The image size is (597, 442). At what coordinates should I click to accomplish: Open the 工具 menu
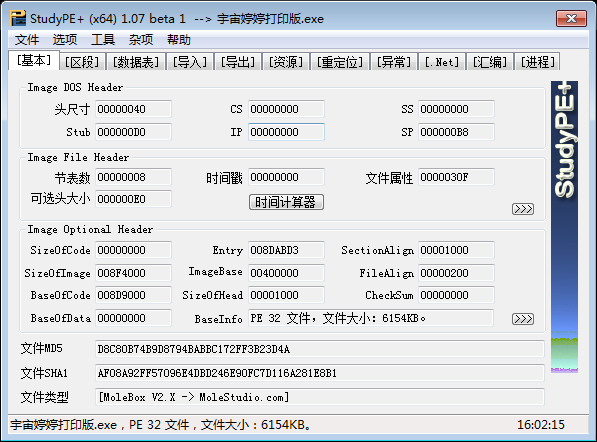[x=103, y=40]
